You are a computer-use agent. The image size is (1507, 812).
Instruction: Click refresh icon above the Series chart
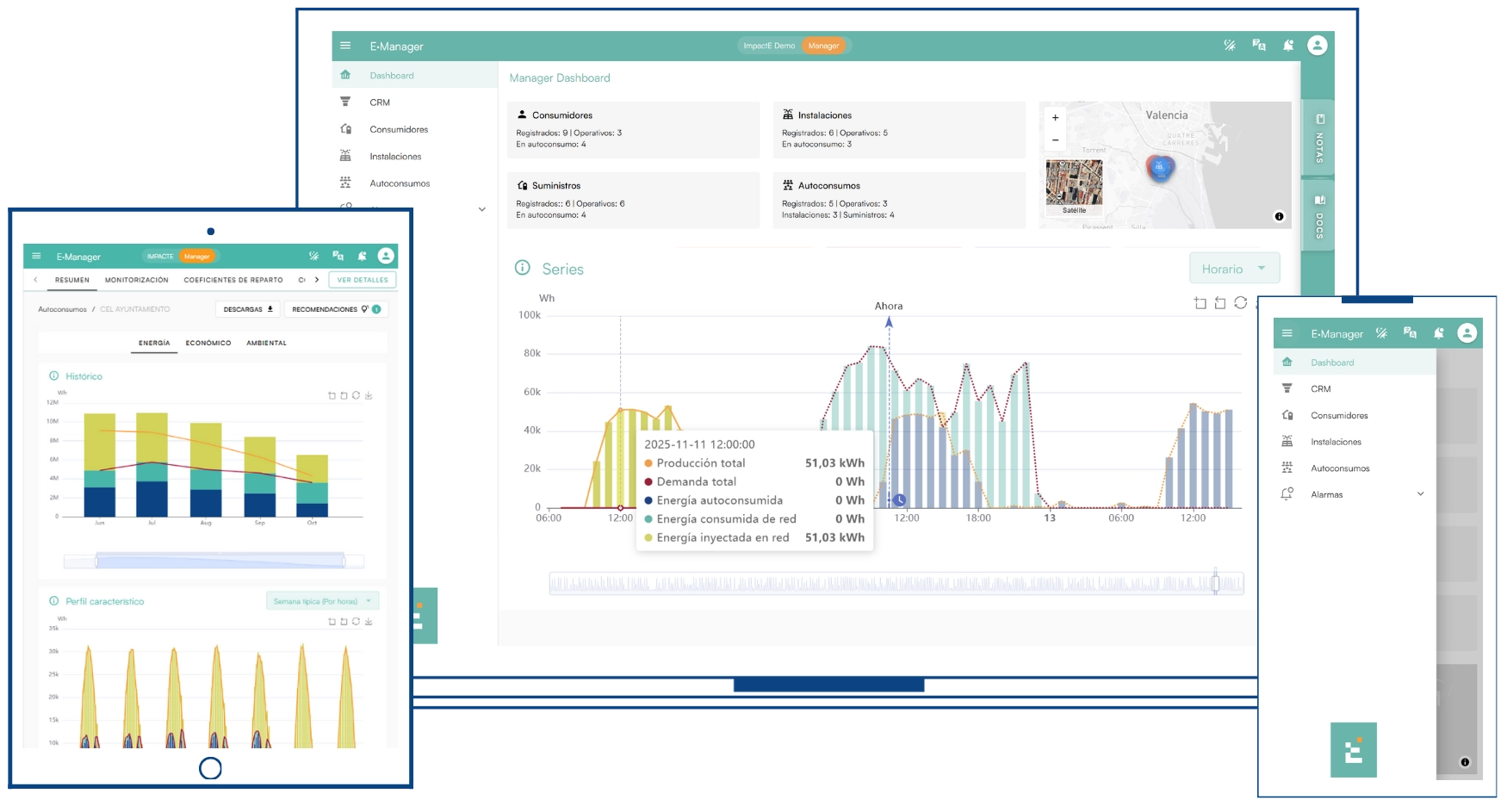pos(1240,302)
